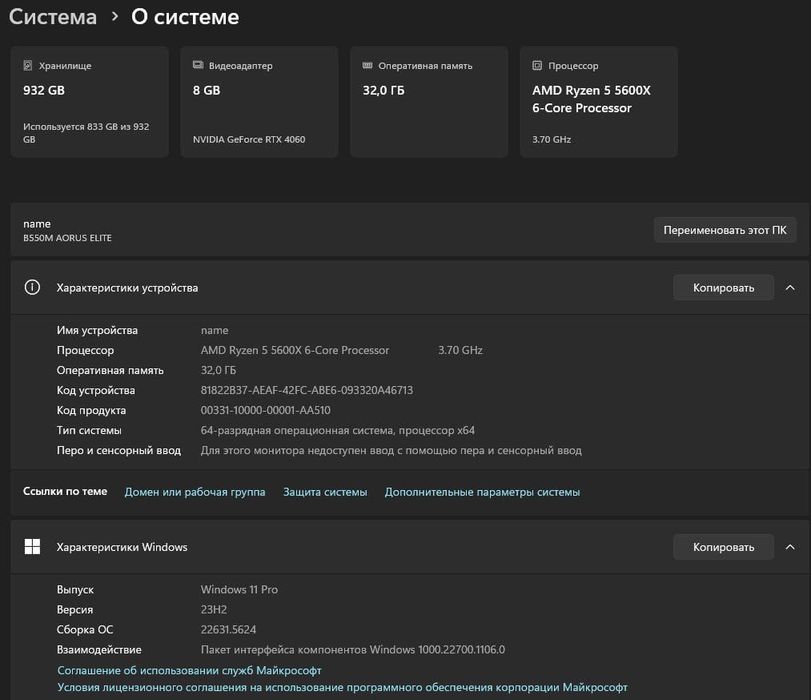Click the Процессор chip icon
The height and width of the screenshot is (700, 811).
[537, 65]
